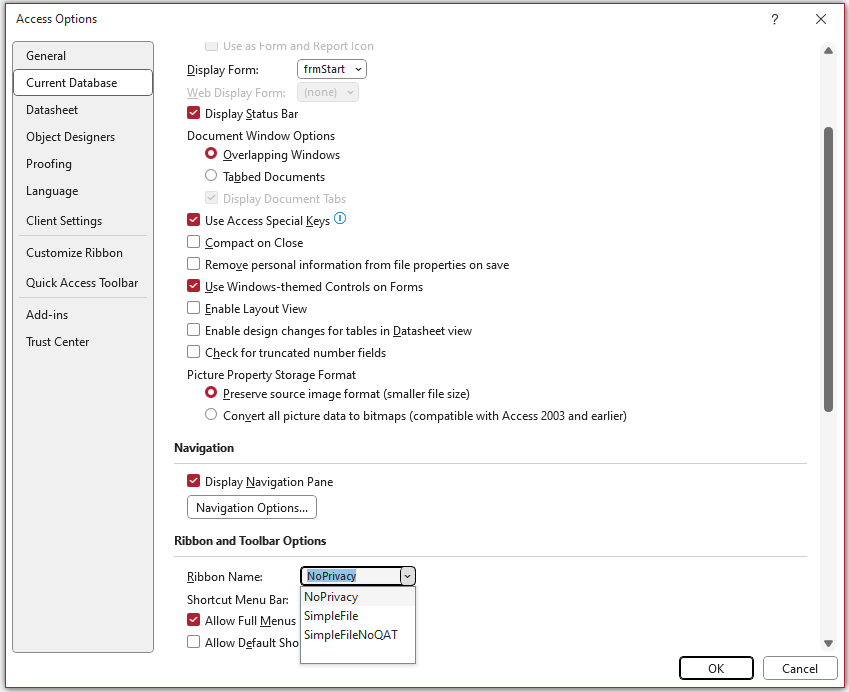Check Remove personal information on save
Image resolution: width=849 pixels, height=692 pixels.
(x=193, y=264)
